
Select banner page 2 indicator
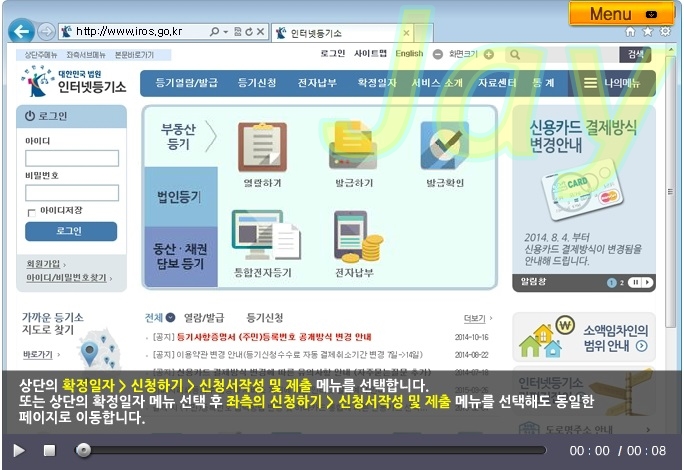pyautogui.click(x=622, y=283)
